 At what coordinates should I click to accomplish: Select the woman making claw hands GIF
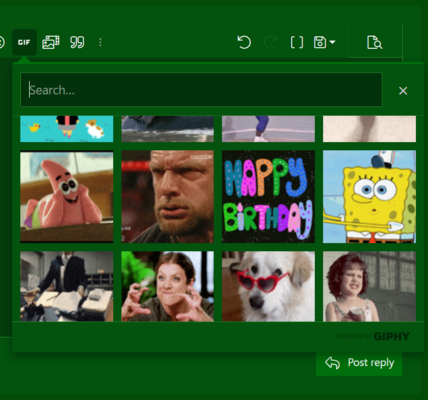click(x=168, y=286)
